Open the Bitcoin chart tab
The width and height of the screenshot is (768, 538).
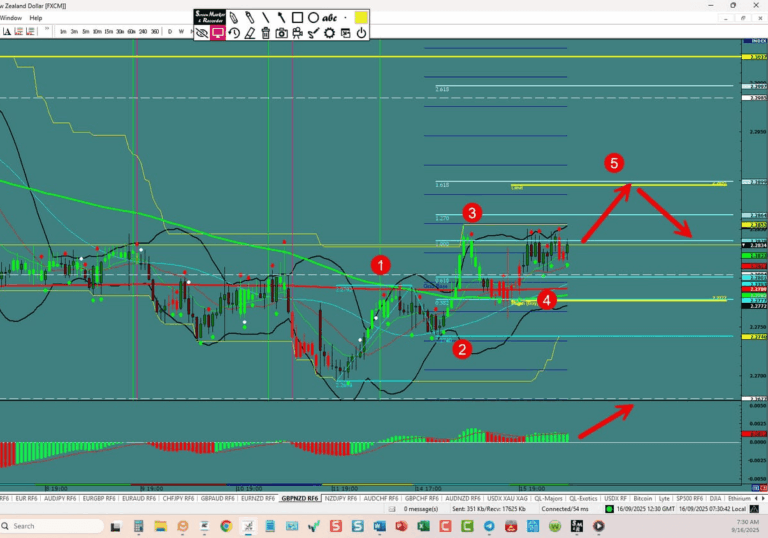pyautogui.click(x=643, y=498)
